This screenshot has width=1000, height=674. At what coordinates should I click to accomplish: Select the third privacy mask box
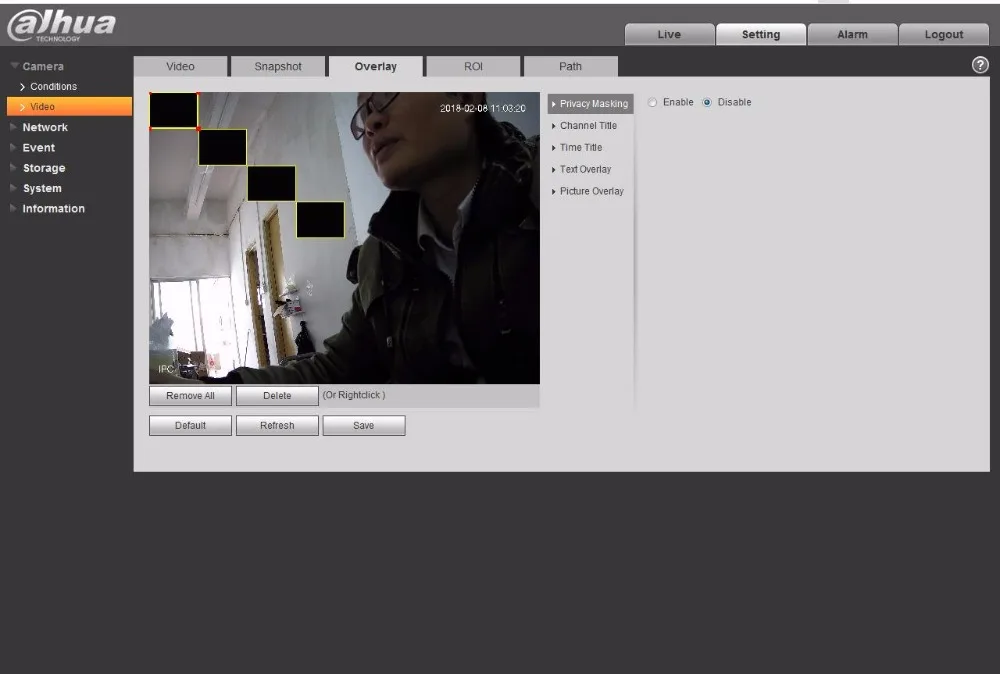point(272,184)
